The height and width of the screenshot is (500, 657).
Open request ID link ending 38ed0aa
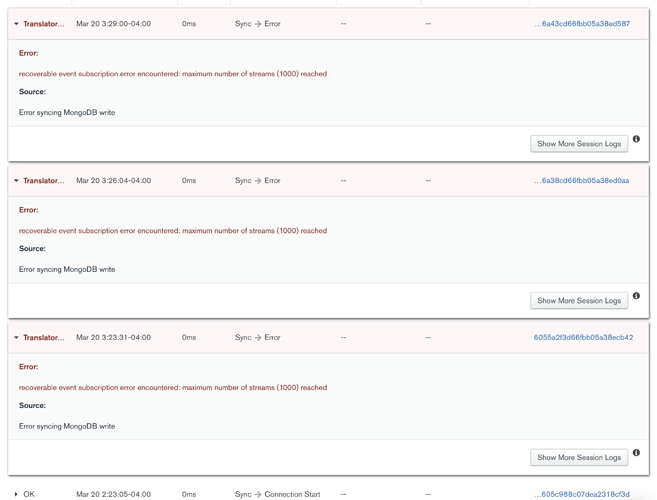coord(582,181)
